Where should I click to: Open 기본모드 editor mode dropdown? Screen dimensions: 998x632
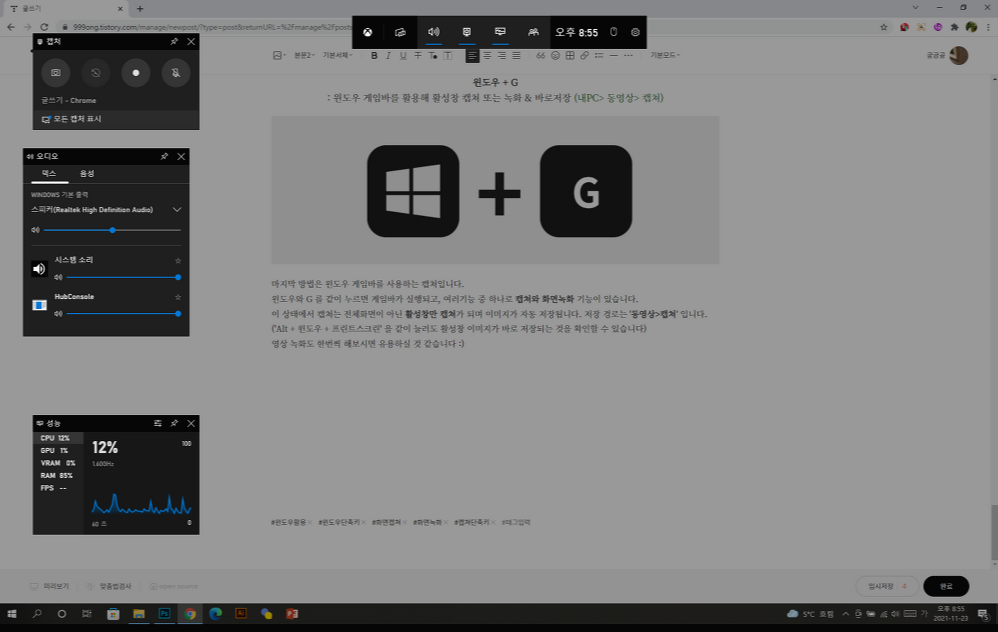[665, 55]
